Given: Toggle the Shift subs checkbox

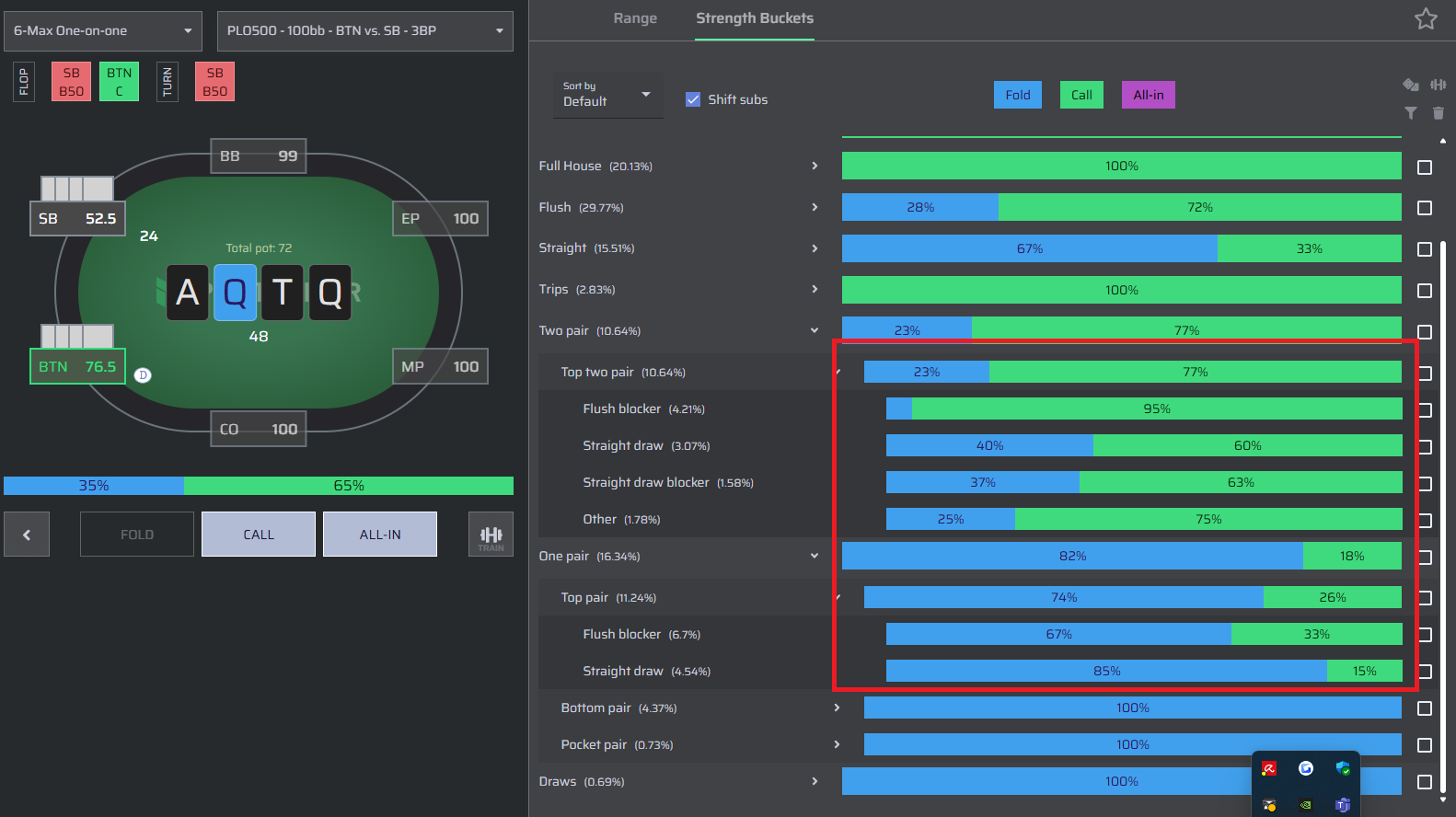Looking at the screenshot, I should point(693,99).
